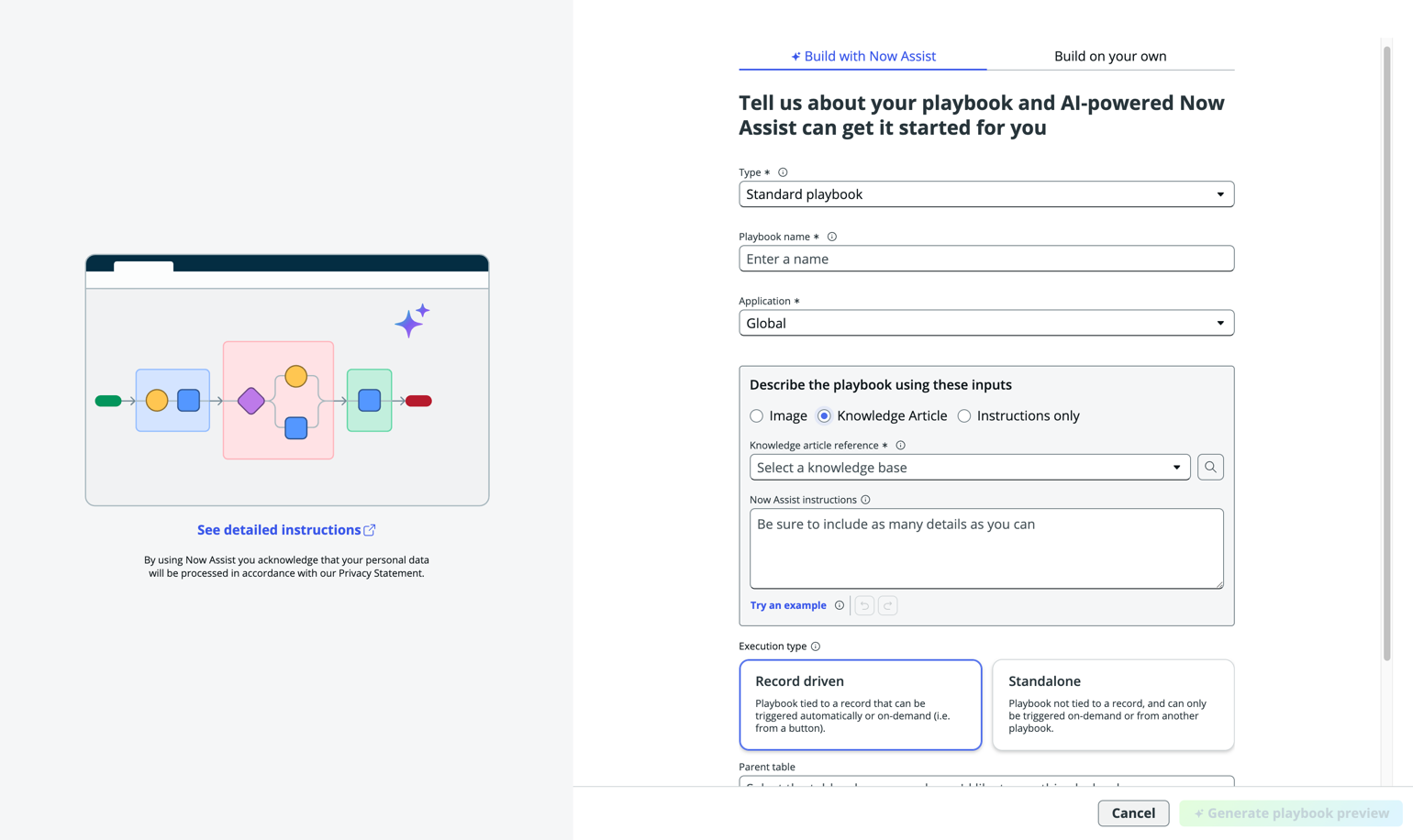Click the info icon next to Try an example
The height and width of the screenshot is (840, 1413).
[x=840, y=605]
